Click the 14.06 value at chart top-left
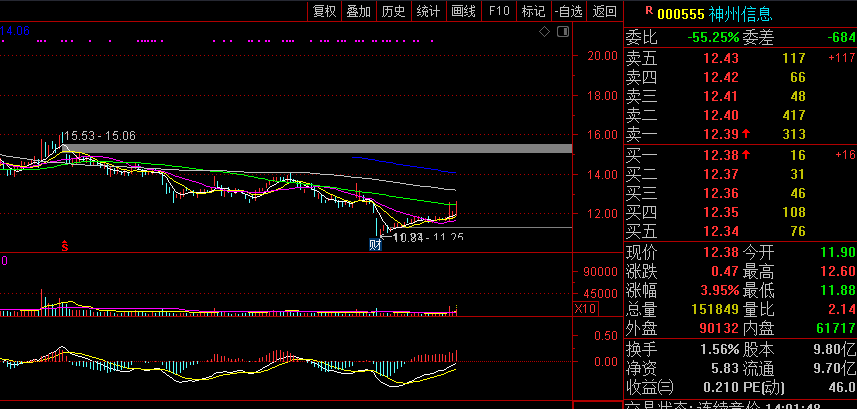The width and height of the screenshot is (857, 409). (15, 31)
